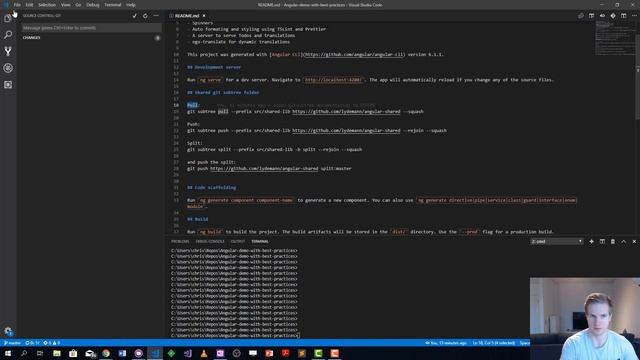Click the line and column status indicator
The height and width of the screenshot is (360, 640).
tap(494, 343)
